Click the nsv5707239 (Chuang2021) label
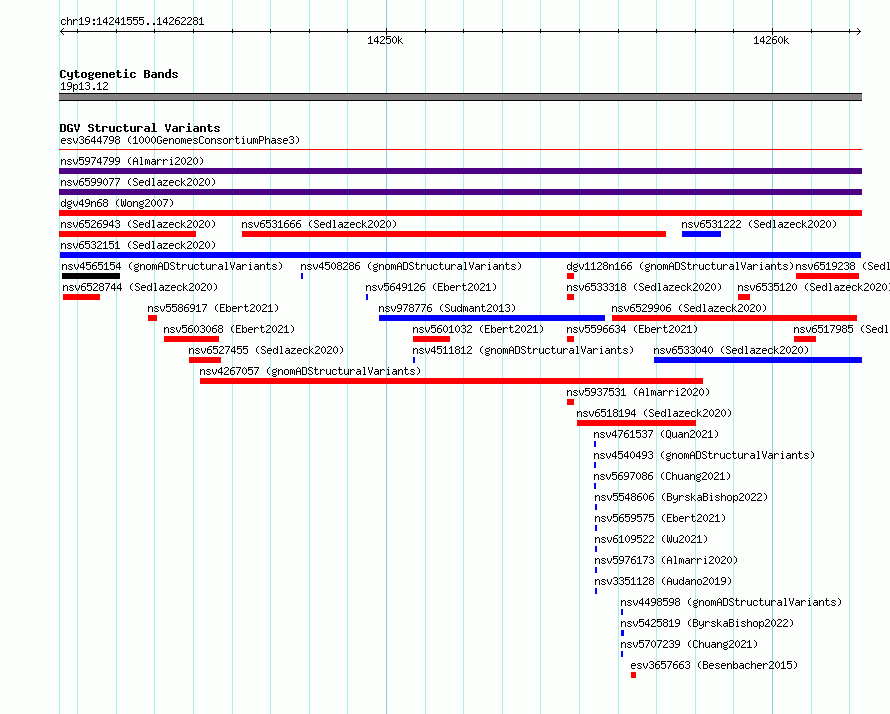 click(x=689, y=644)
